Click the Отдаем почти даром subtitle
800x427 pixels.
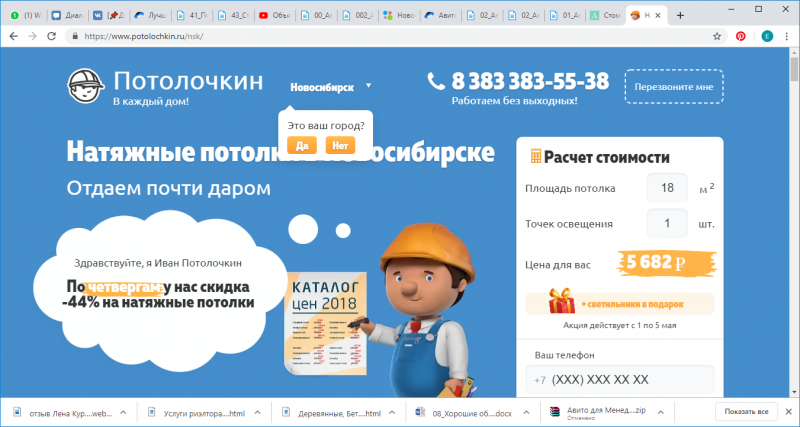pyautogui.click(x=168, y=188)
